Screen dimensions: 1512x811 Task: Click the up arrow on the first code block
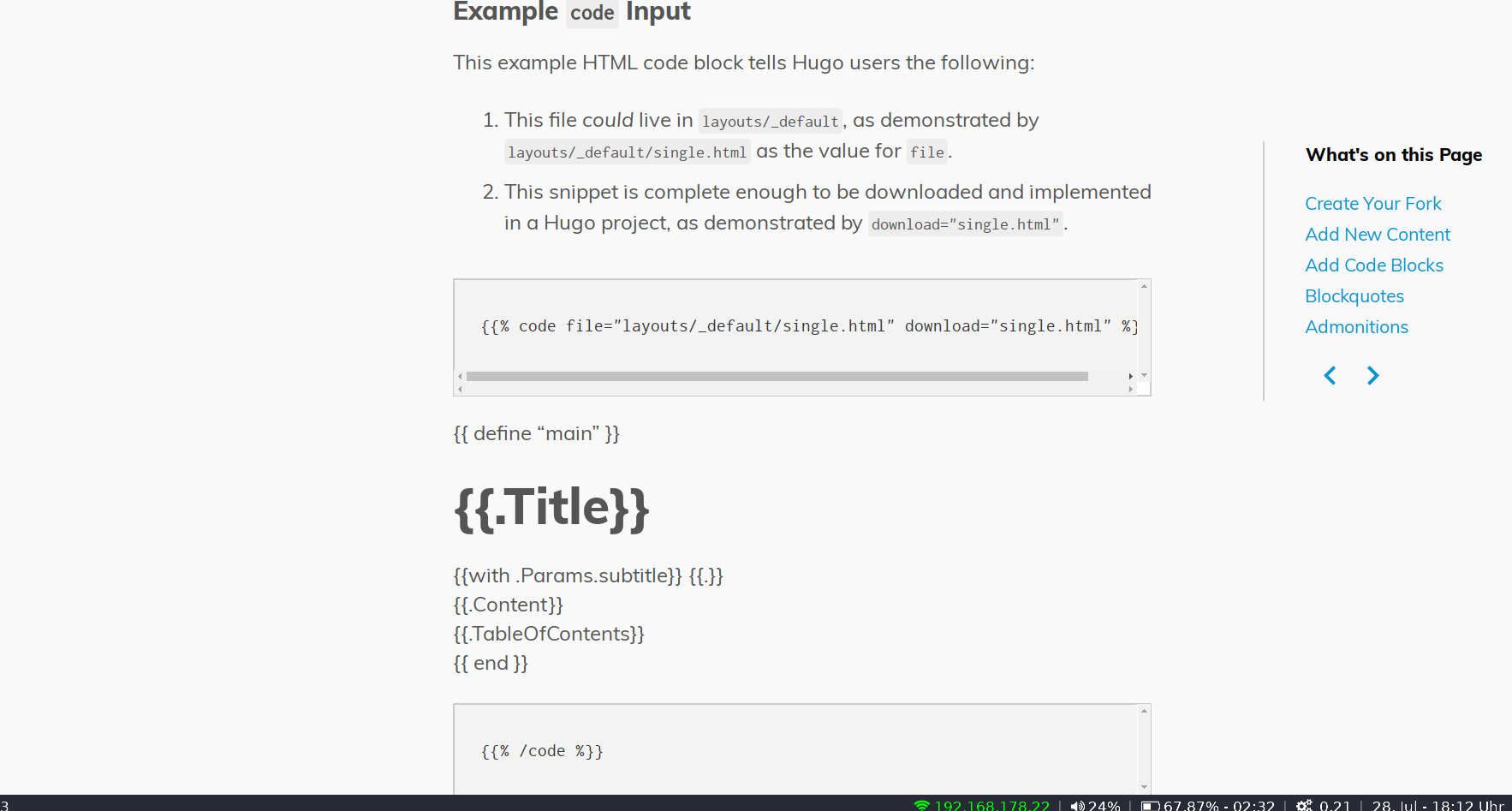[x=1144, y=286]
